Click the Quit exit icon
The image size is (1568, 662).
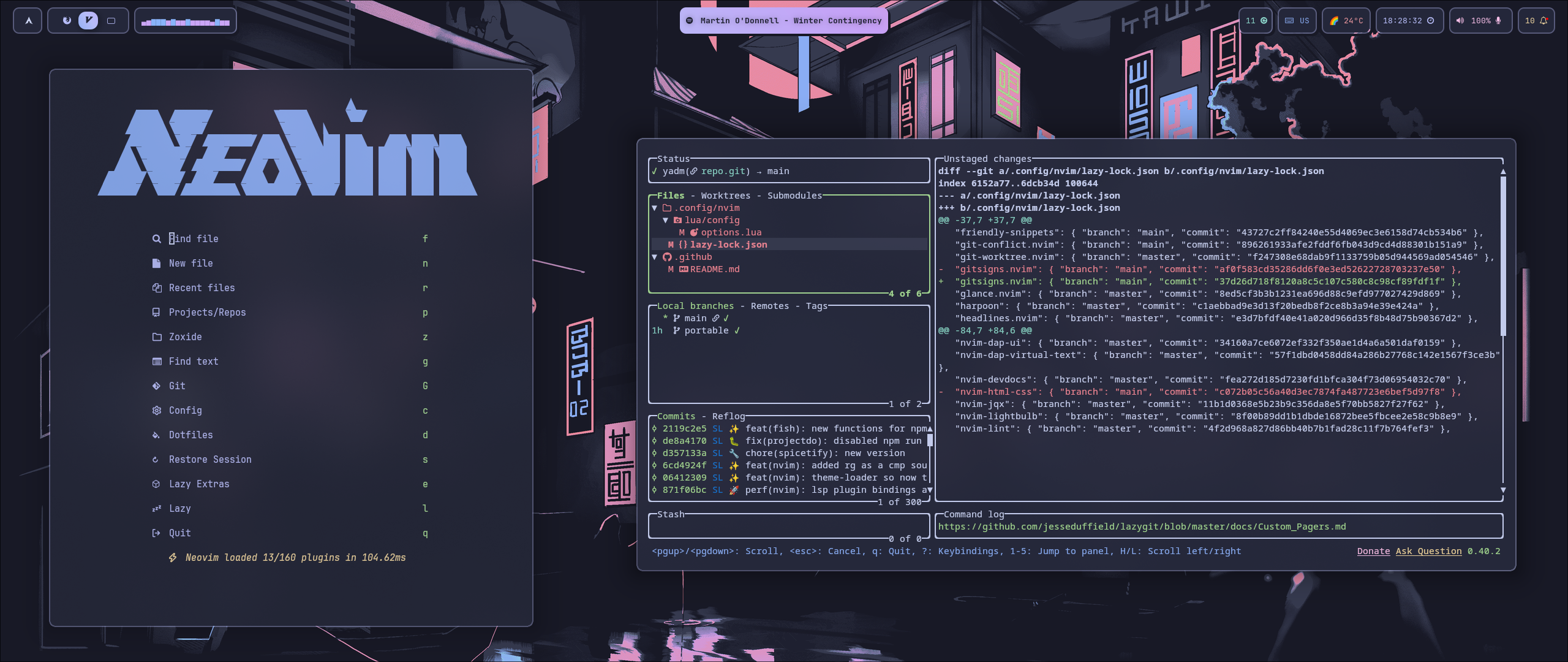156,533
